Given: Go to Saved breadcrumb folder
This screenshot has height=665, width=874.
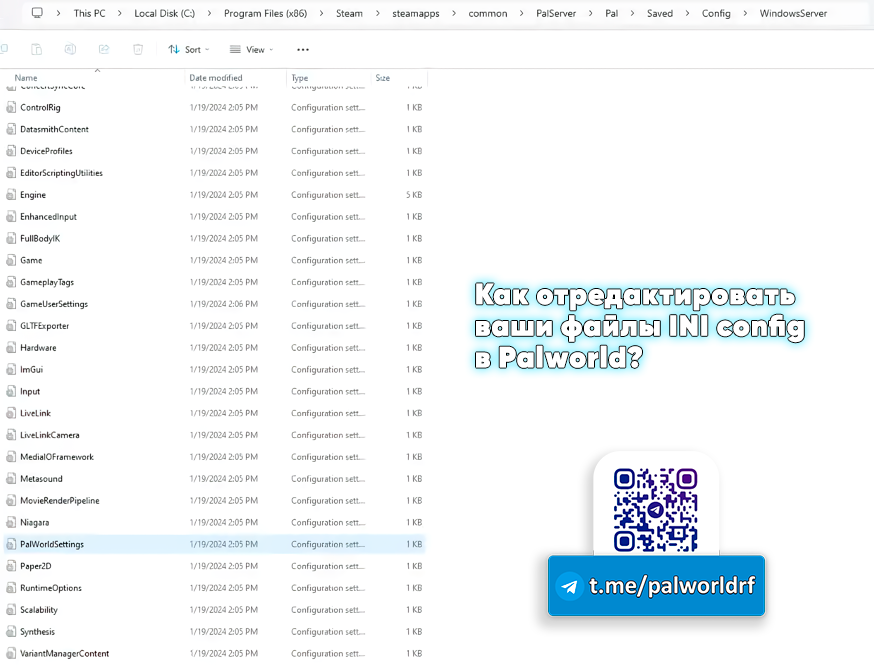Looking at the screenshot, I should click(660, 13).
